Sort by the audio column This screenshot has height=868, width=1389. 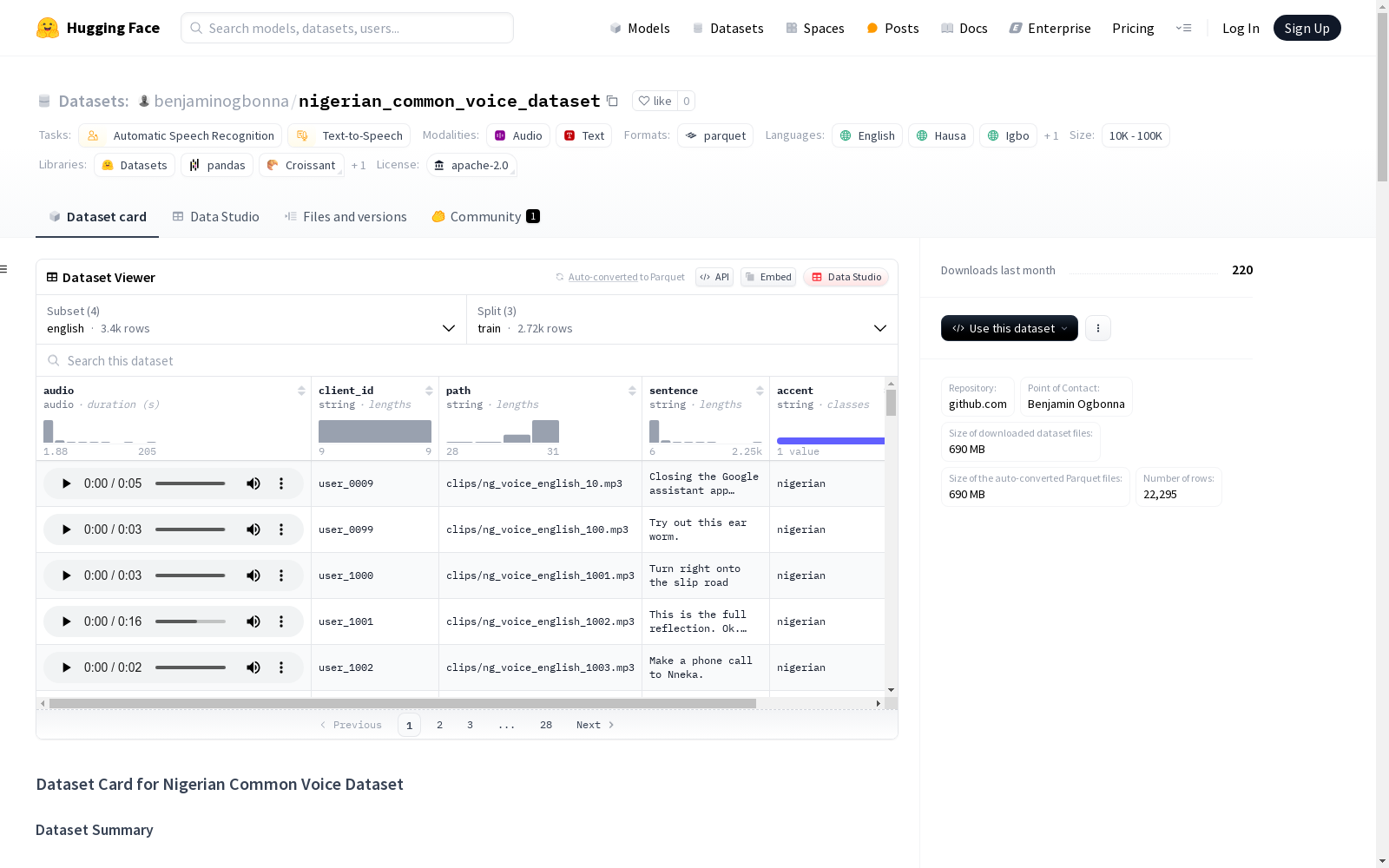(x=301, y=391)
